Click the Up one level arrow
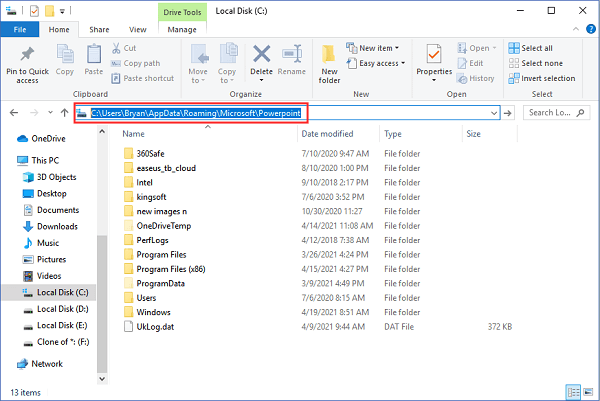This screenshot has width=600, height=401. pyautogui.click(x=64, y=113)
